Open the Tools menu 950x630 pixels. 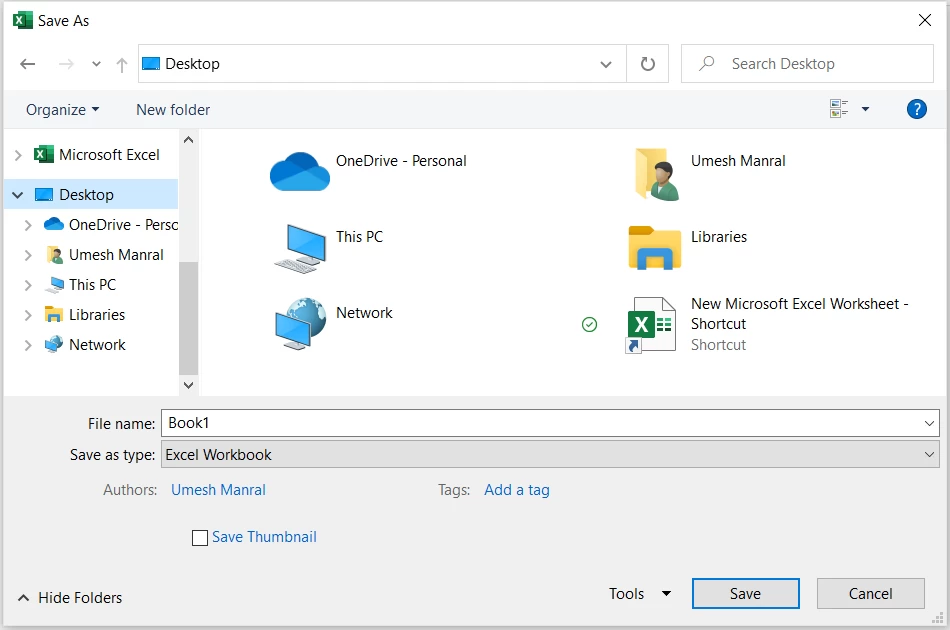tap(640, 594)
